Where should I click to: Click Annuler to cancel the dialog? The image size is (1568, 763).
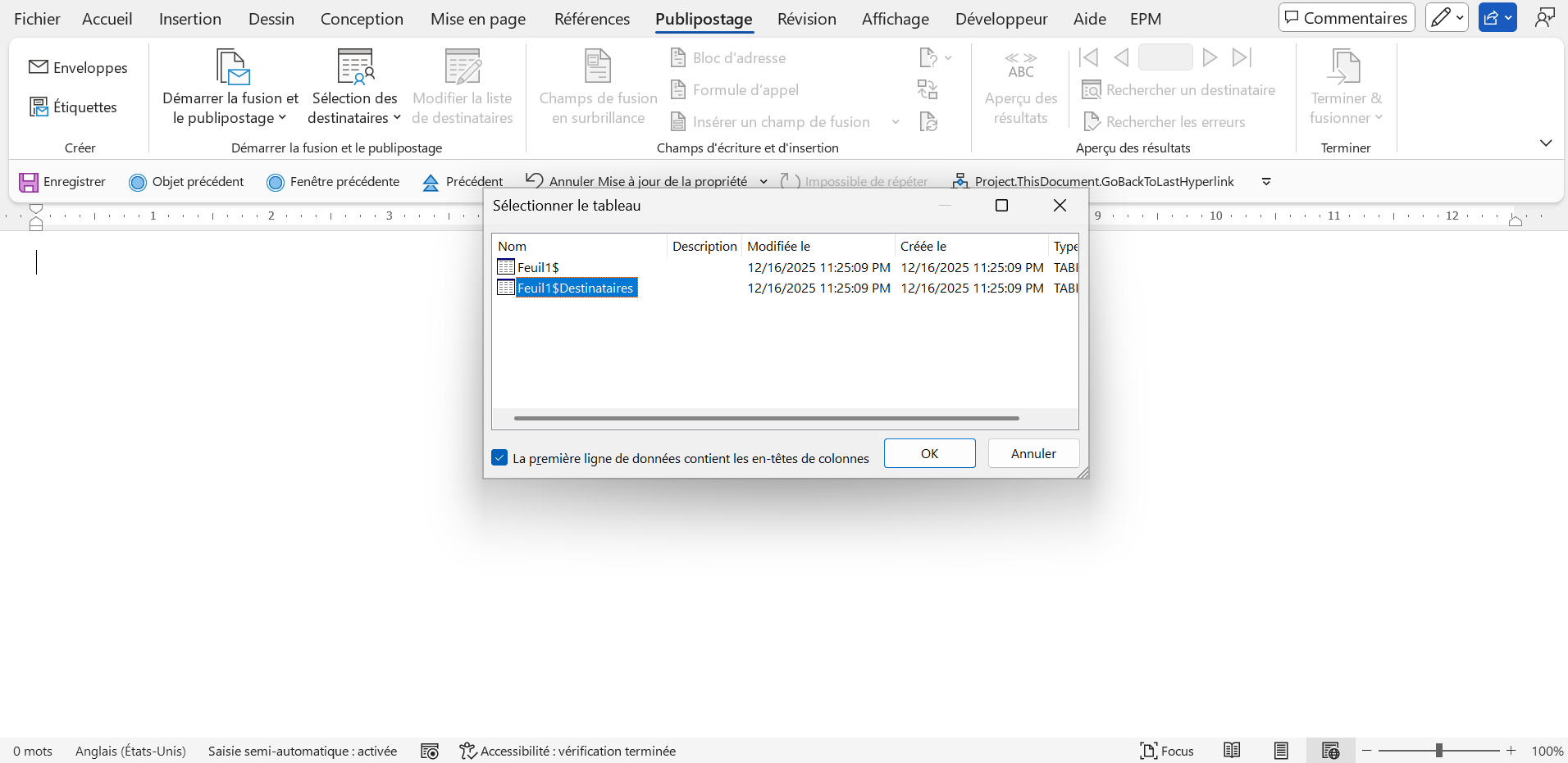coord(1033,453)
